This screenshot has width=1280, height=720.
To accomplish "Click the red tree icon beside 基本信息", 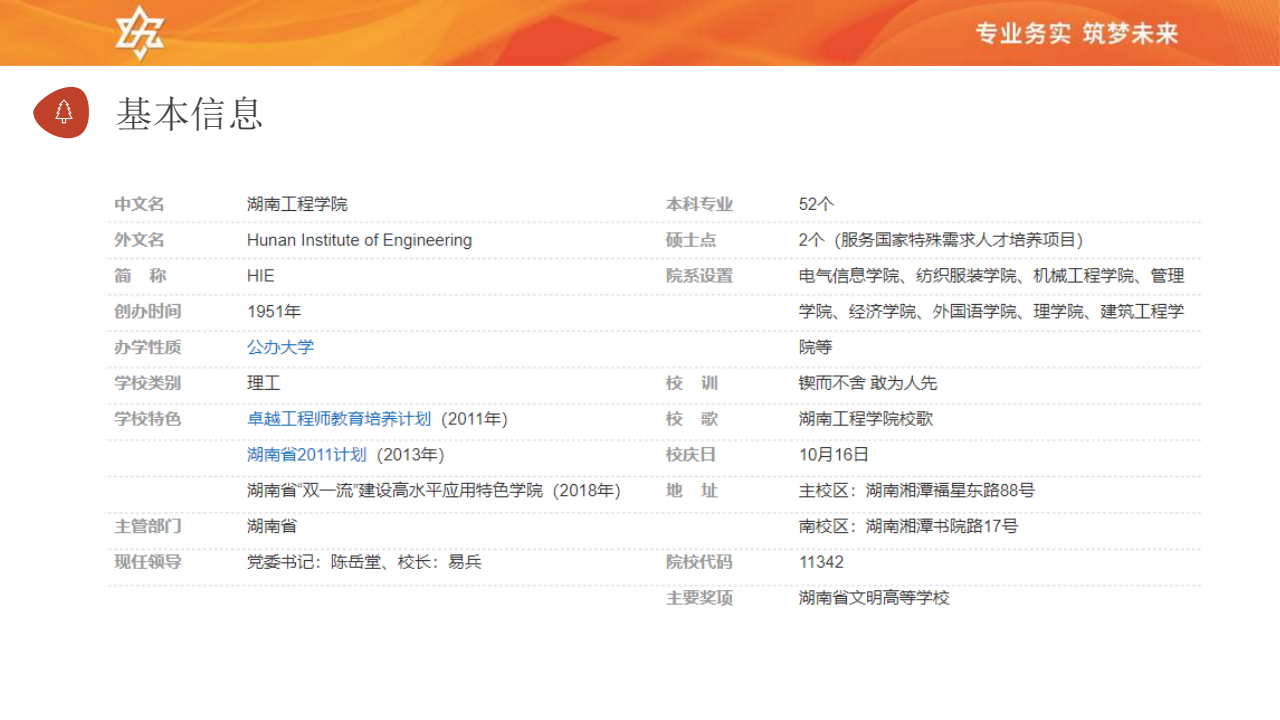I will [x=62, y=112].
